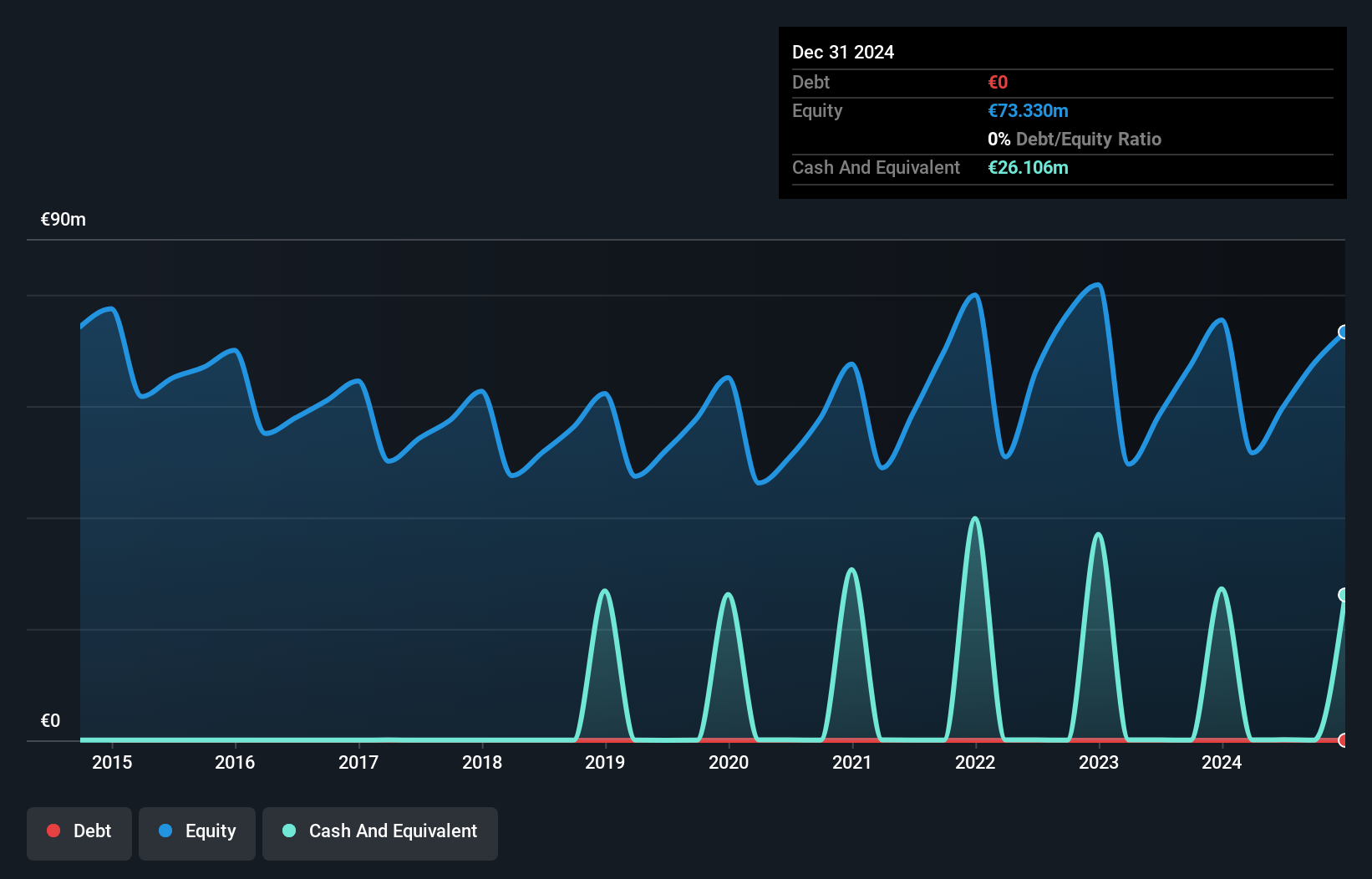Image resolution: width=1372 pixels, height=879 pixels.
Task: Select the blue Equity endpoint marker on chart
Action: coord(1344,332)
